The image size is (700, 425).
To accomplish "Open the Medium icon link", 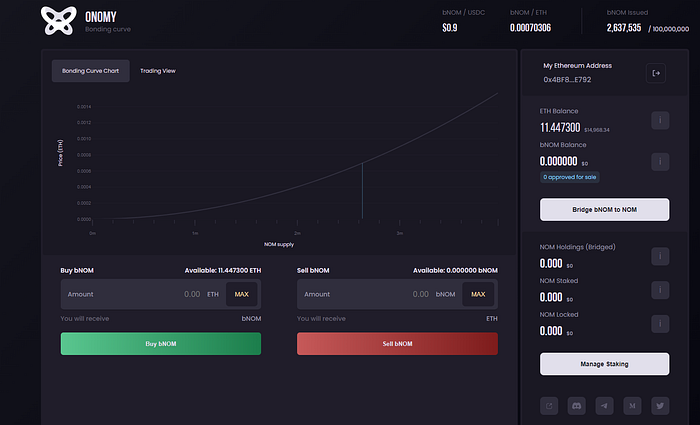I will click(632, 406).
